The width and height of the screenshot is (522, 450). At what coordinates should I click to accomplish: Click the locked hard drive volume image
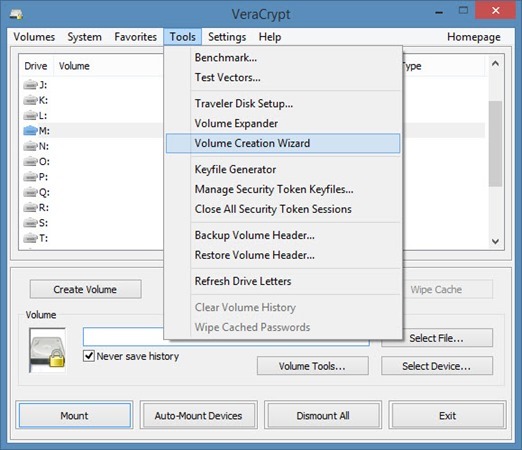point(47,350)
